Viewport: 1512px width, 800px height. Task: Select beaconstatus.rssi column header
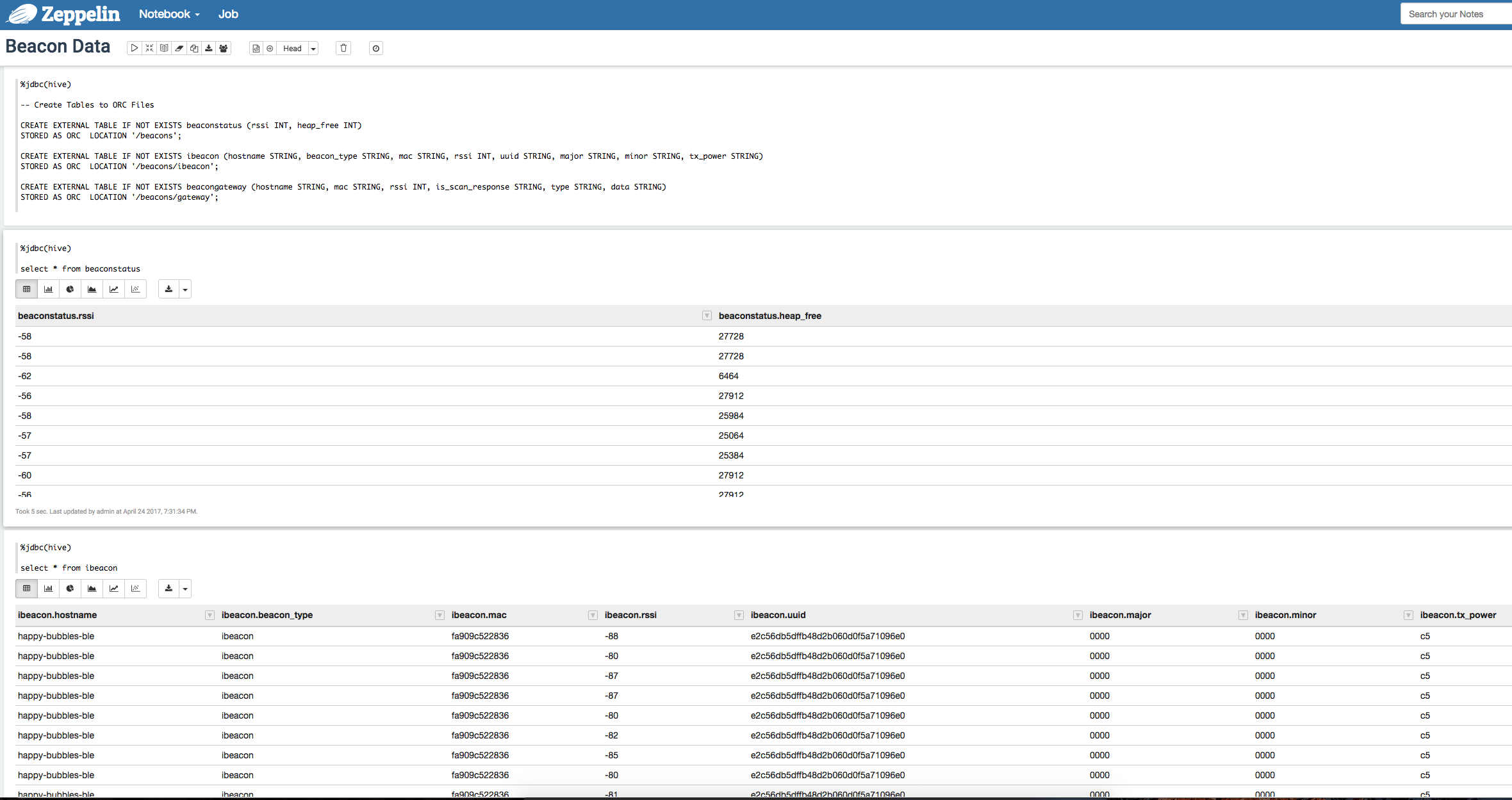coord(55,316)
